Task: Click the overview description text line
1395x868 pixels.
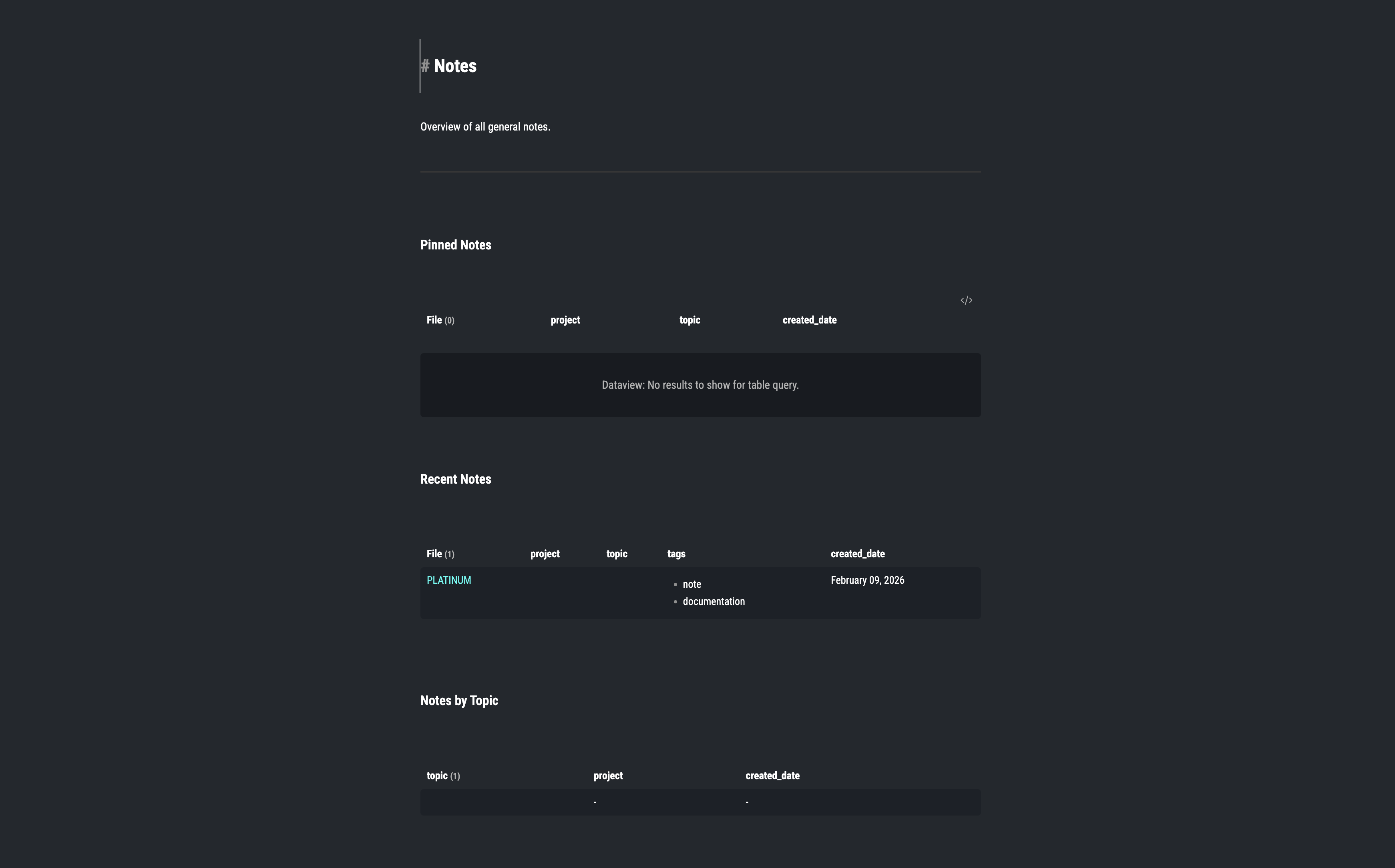Action: tap(485, 126)
